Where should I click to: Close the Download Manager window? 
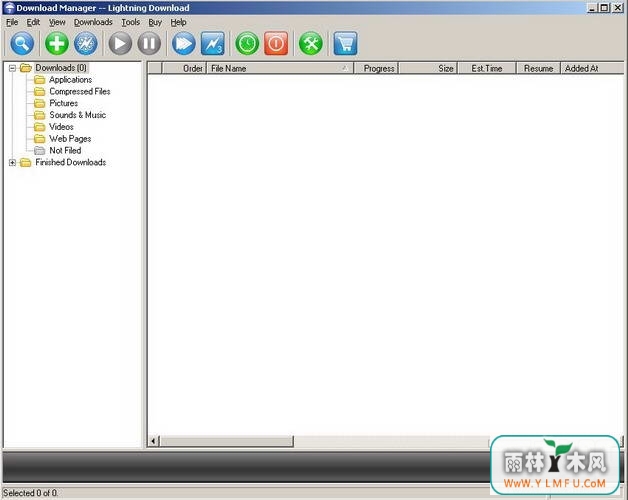click(x=618, y=8)
